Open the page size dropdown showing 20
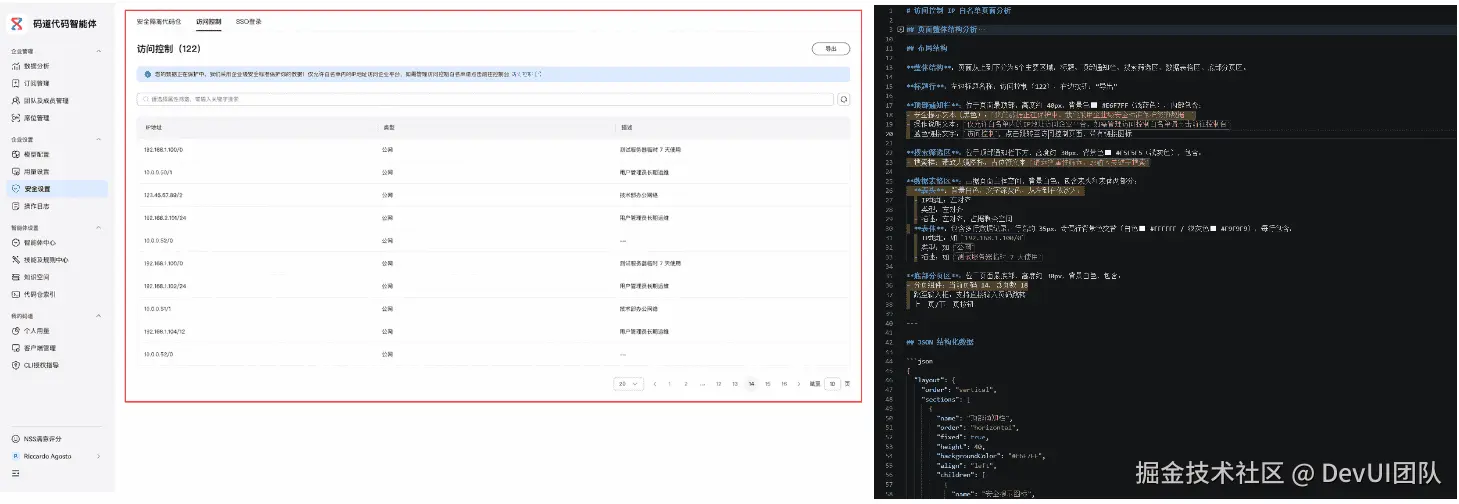Screen dimensions: 1459x504 click(x=629, y=383)
